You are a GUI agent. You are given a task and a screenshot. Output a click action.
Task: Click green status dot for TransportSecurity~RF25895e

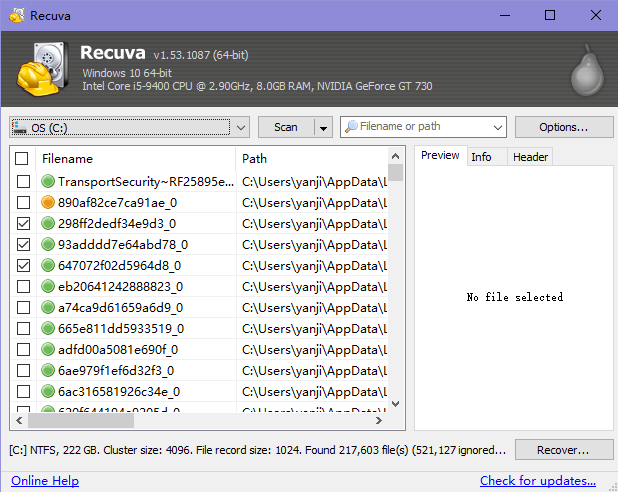48,181
